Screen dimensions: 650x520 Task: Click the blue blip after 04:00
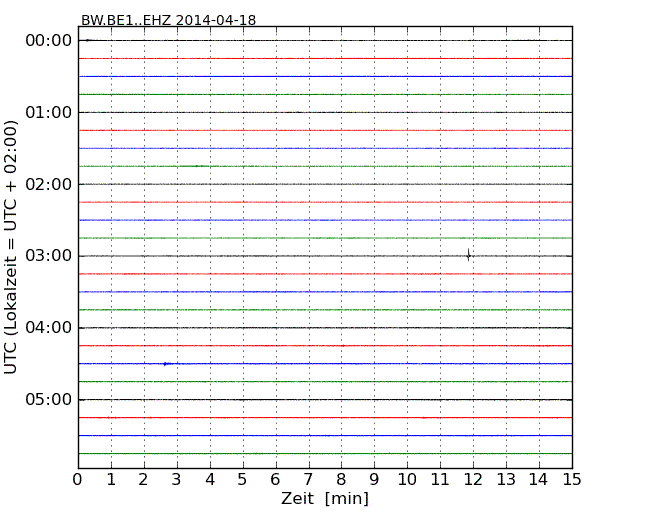[x=165, y=364]
